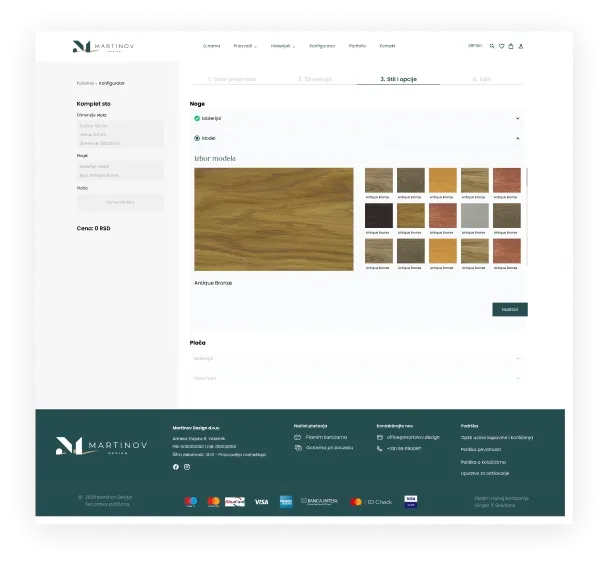
Task: Pick the light grey swatch in the middle row
Action: pos(475,216)
